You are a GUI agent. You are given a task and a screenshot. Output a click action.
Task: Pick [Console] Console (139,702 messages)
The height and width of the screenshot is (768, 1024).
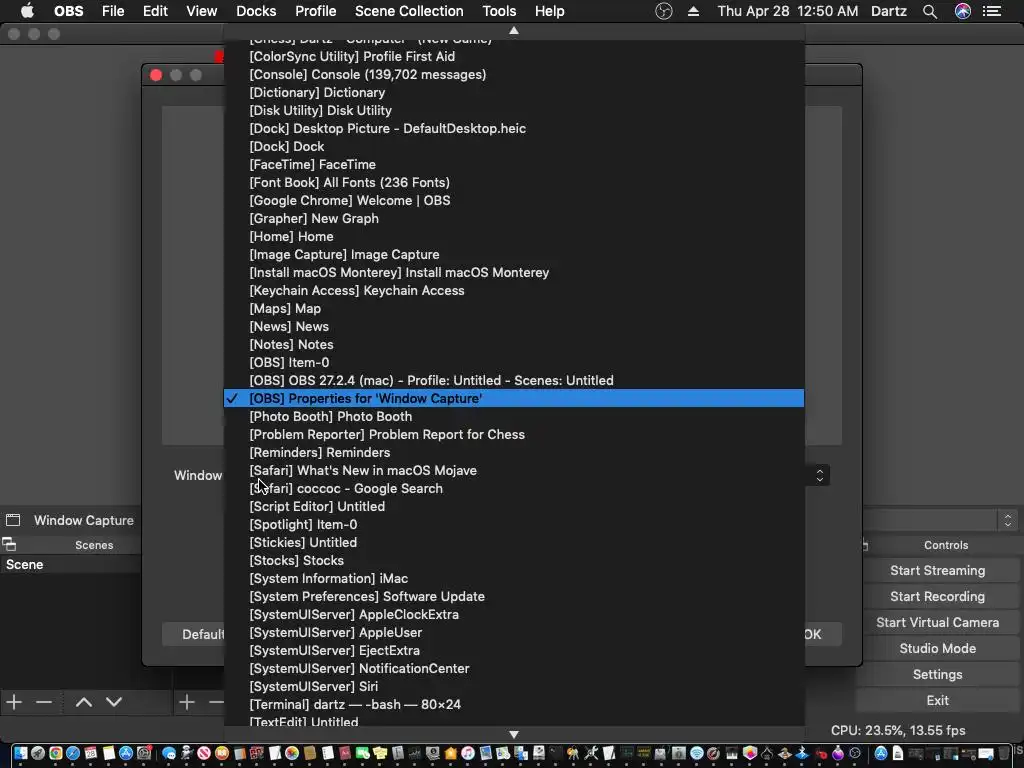tap(514, 74)
